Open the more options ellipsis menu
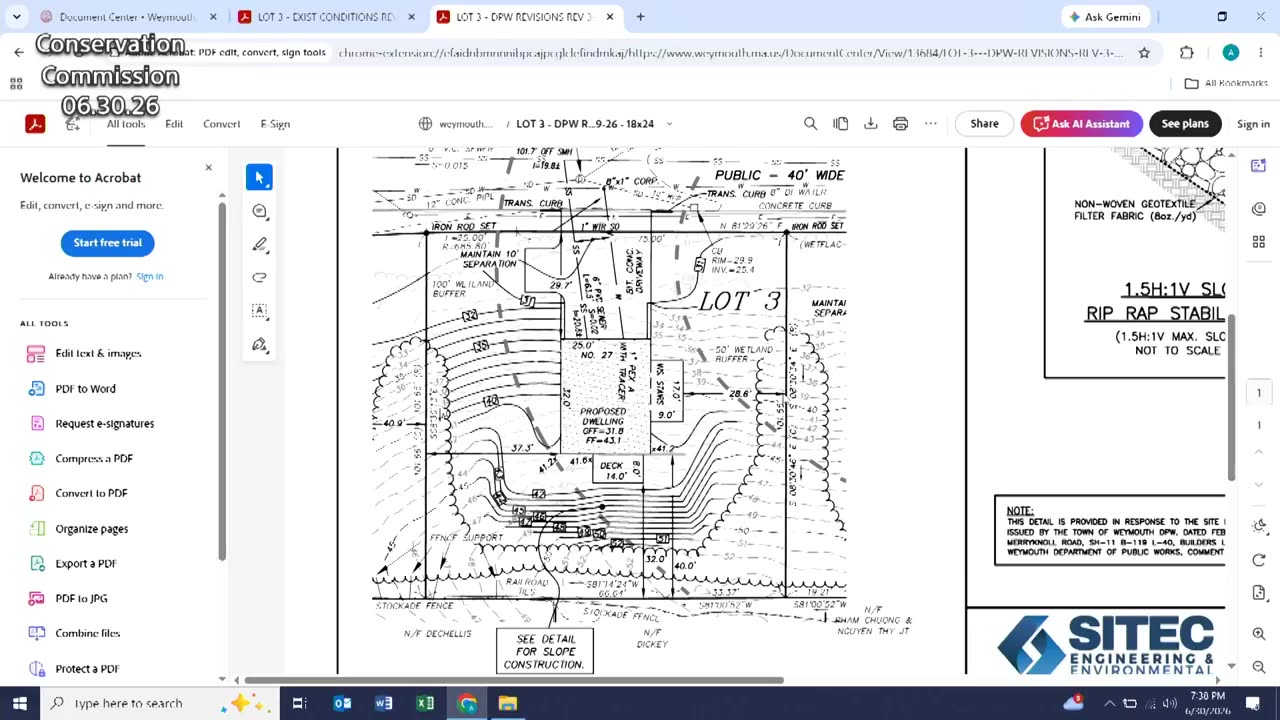 pyautogui.click(x=931, y=124)
